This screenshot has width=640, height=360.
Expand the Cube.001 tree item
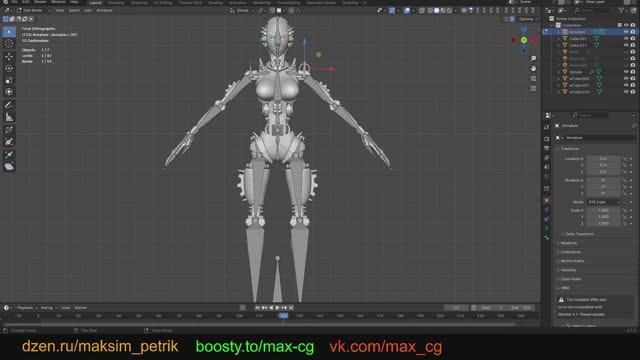559,39
